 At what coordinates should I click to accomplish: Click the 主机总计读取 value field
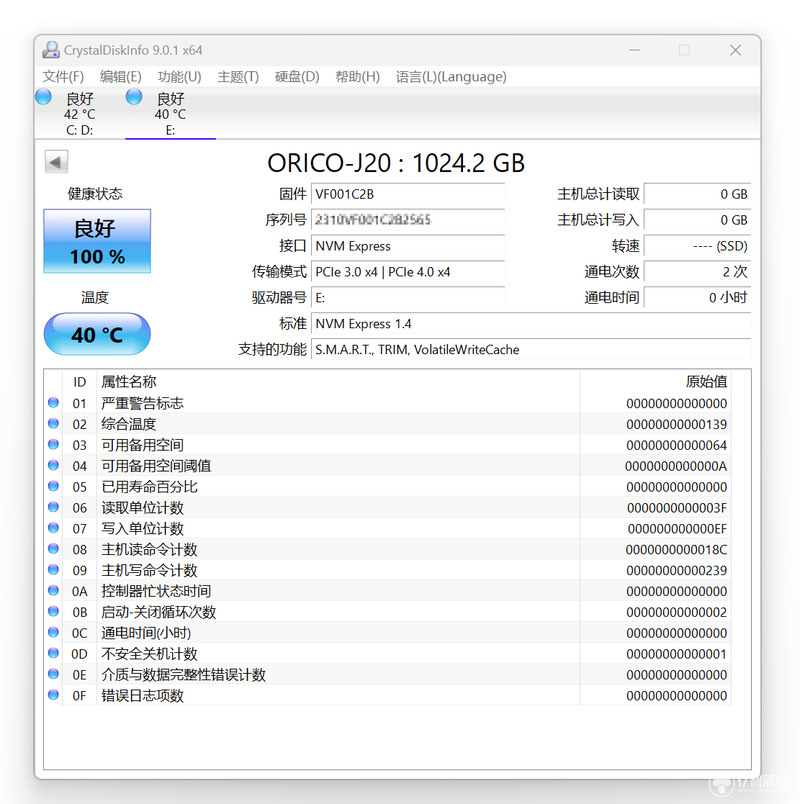coord(697,194)
